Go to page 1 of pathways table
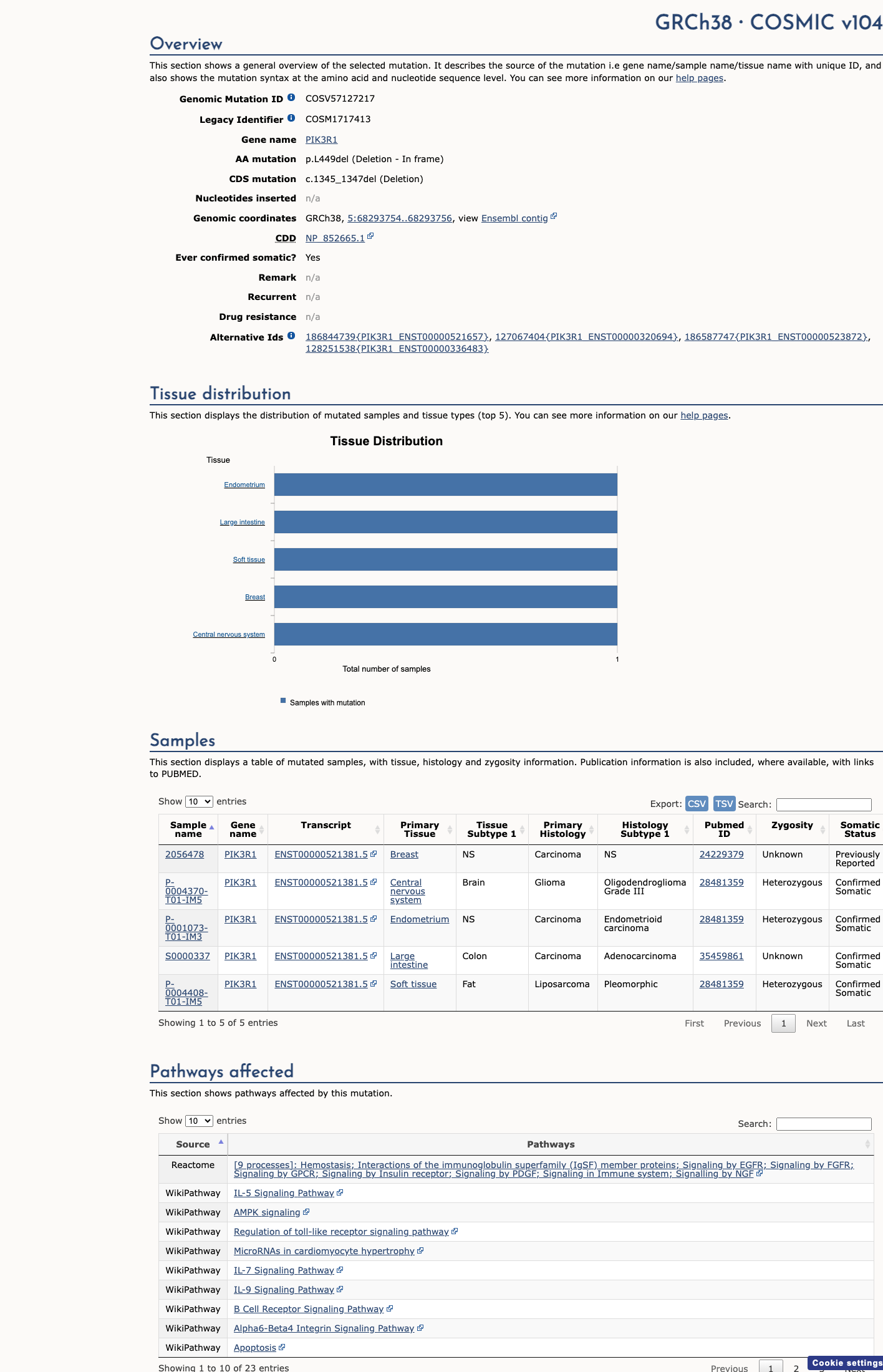883x1372 pixels. (771, 1368)
